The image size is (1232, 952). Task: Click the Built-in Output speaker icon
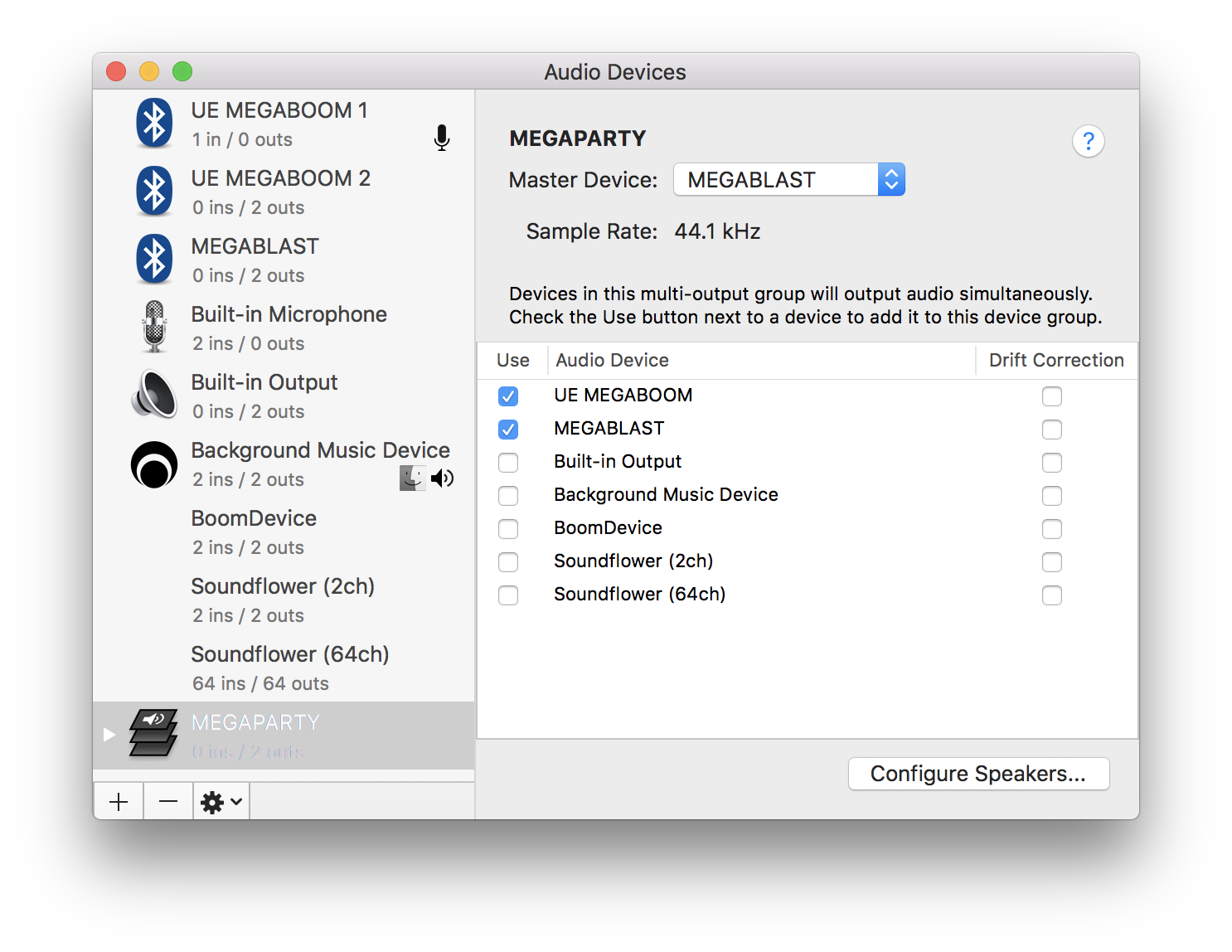pos(154,394)
